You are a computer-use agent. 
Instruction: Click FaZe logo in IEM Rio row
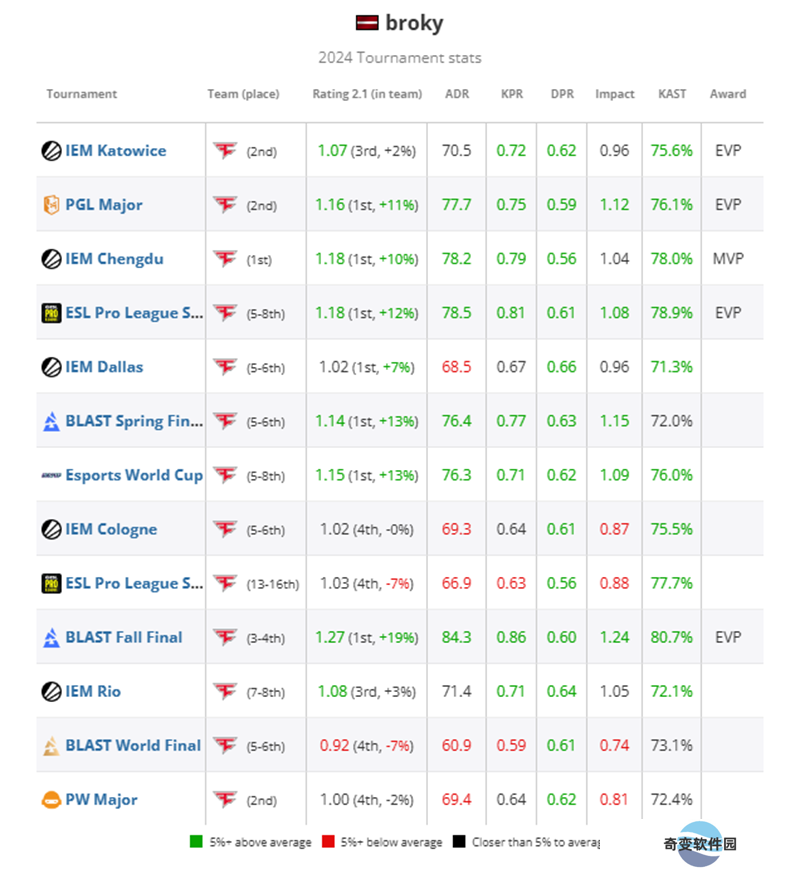click(x=226, y=691)
